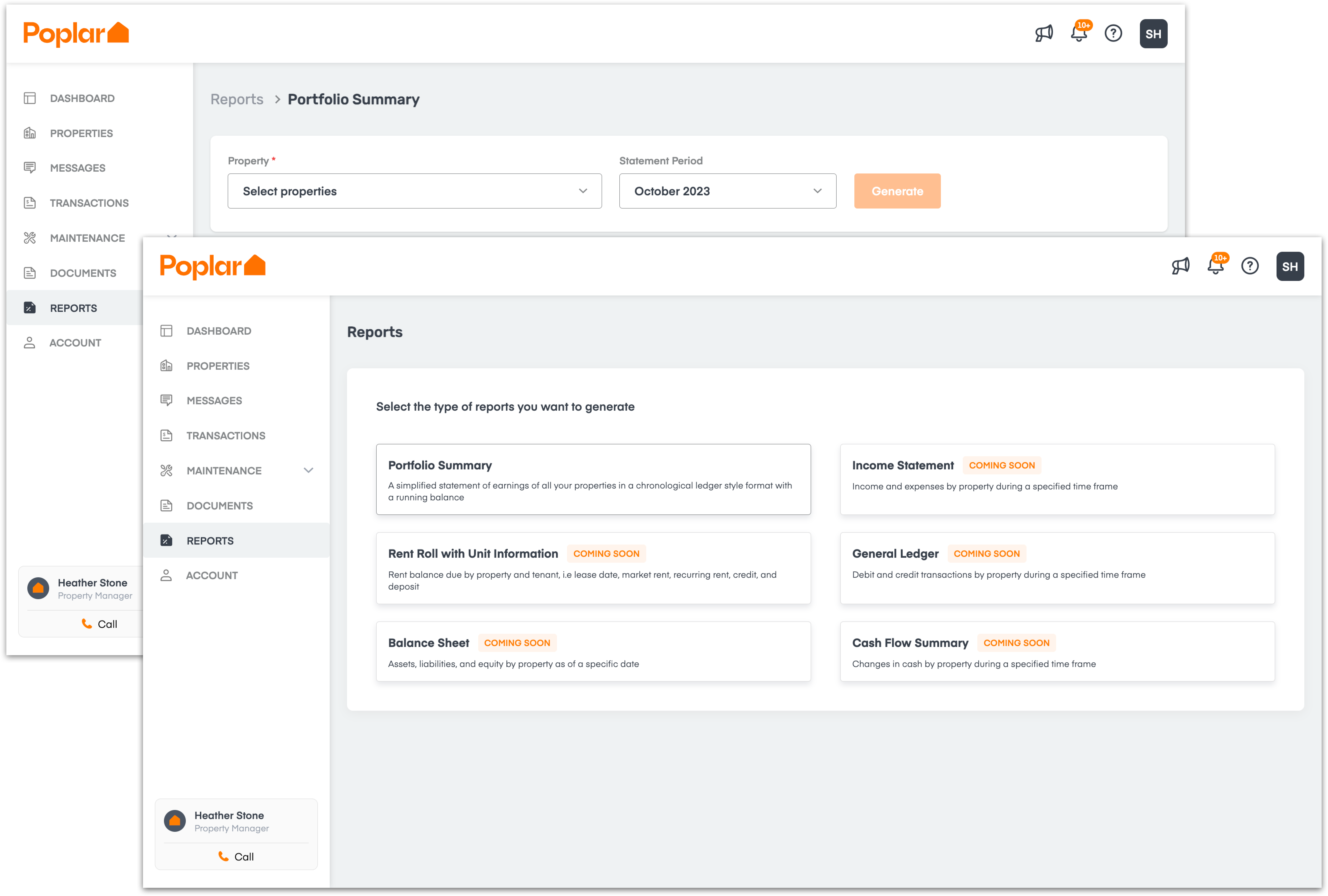
Task: Click COMING SOON badge beside Balance Sheet
Action: point(517,643)
